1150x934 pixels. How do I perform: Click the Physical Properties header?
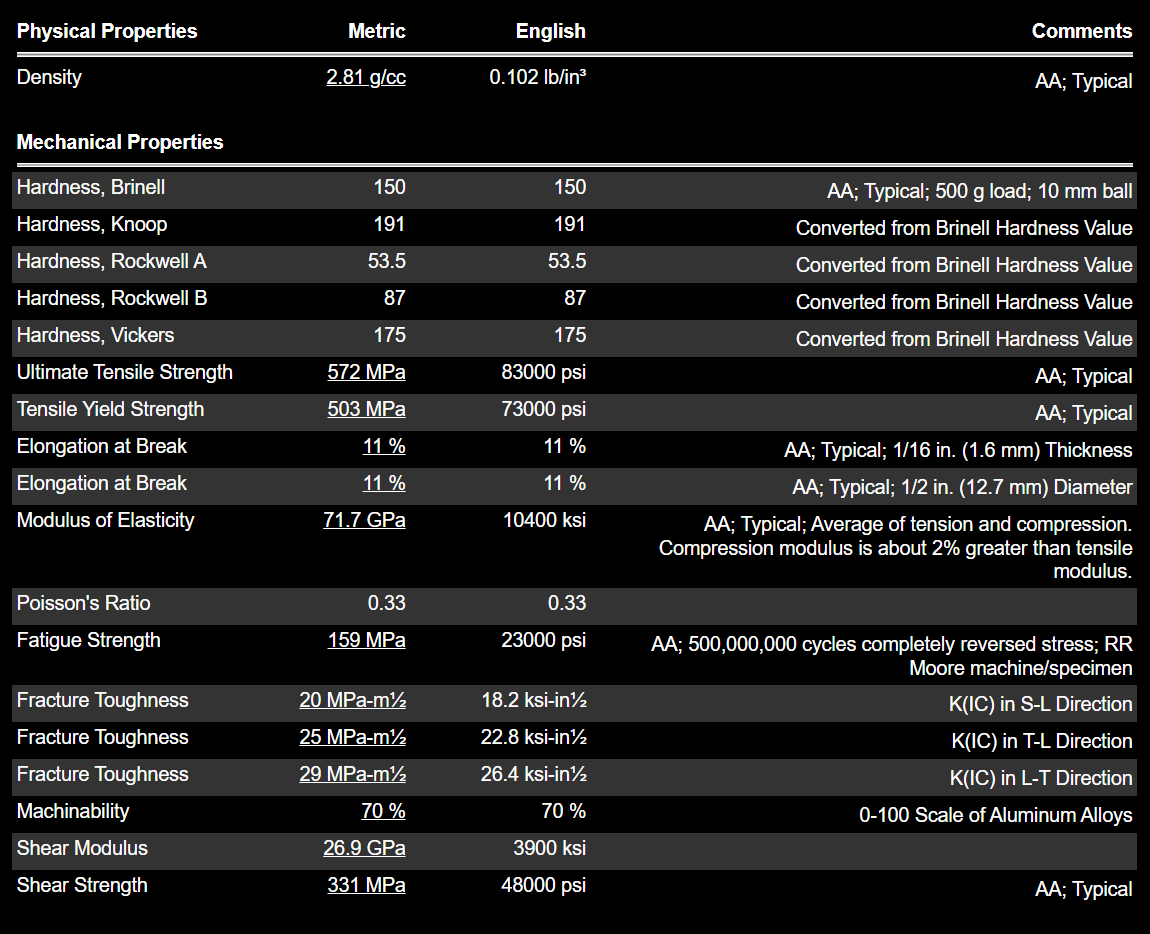tap(107, 31)
